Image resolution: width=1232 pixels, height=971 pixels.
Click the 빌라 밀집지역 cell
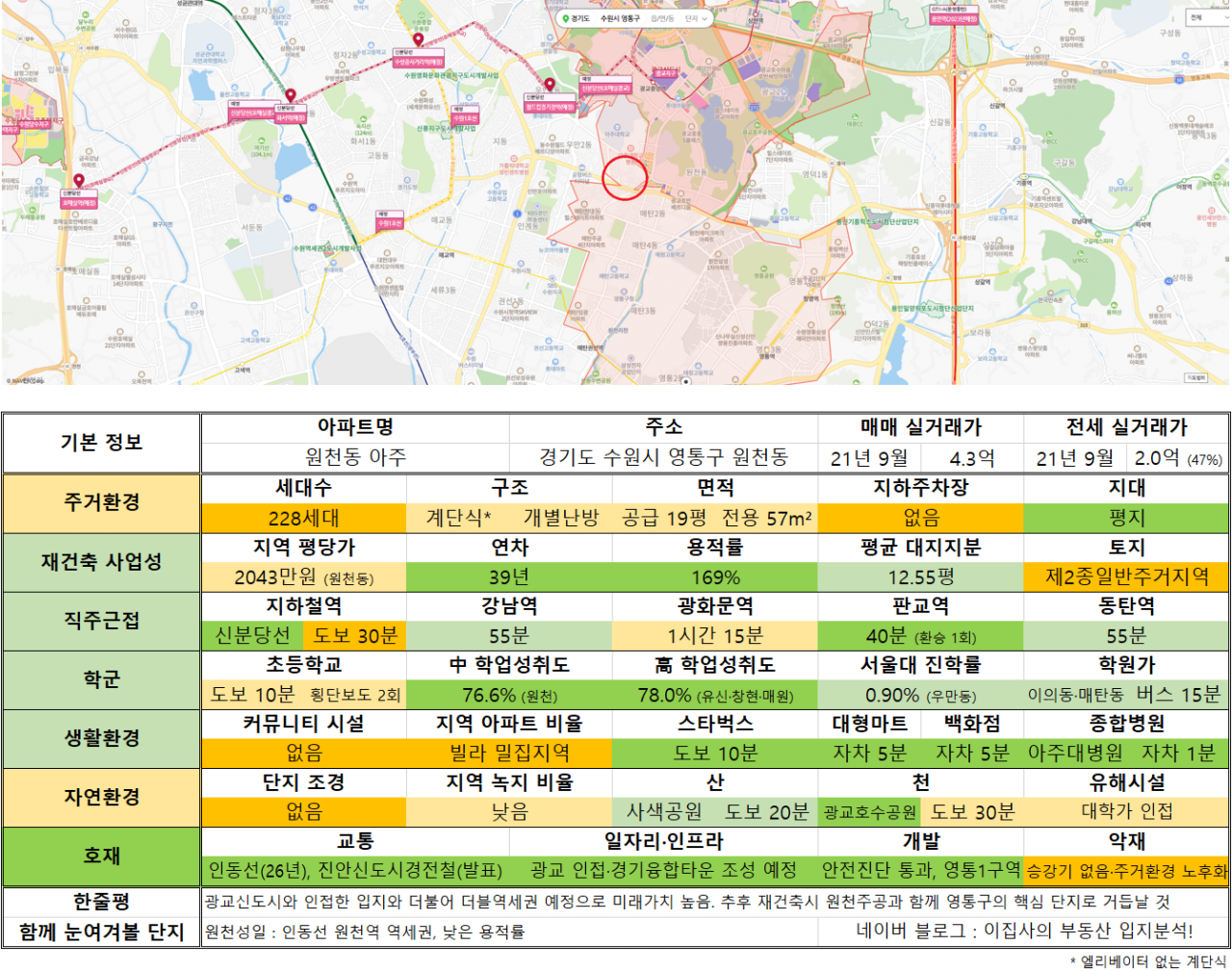[509, 754]
